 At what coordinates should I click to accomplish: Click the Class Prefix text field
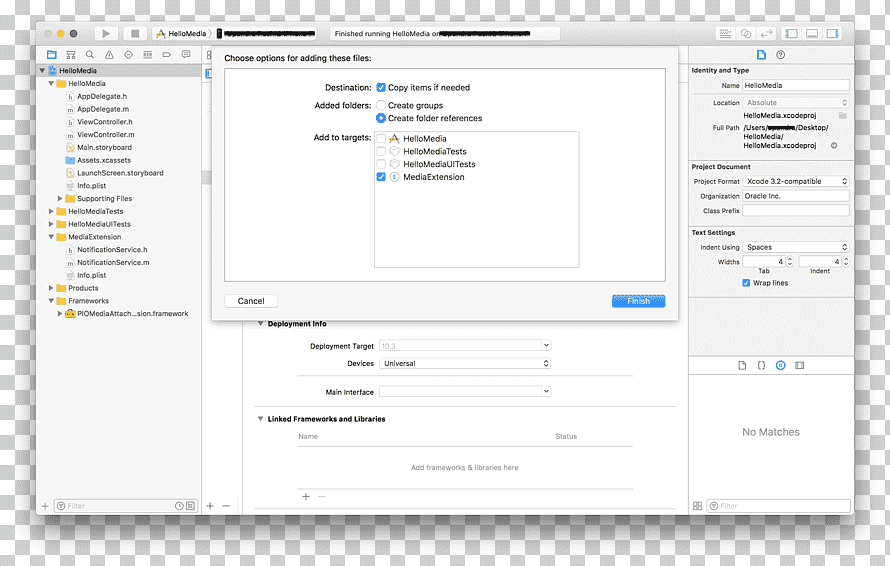tap(796, 211)
